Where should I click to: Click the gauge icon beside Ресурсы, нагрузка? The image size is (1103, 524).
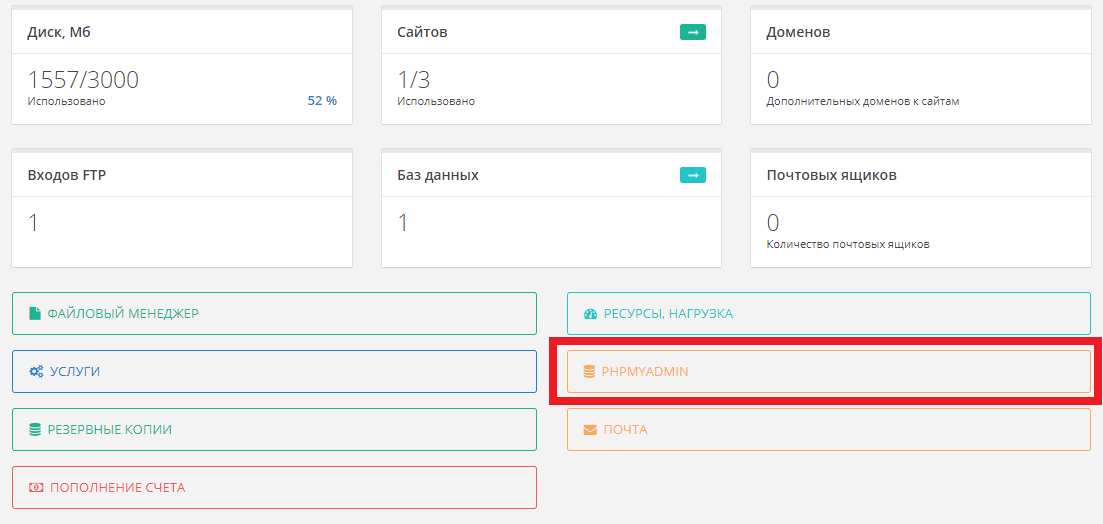click(590, 314)
